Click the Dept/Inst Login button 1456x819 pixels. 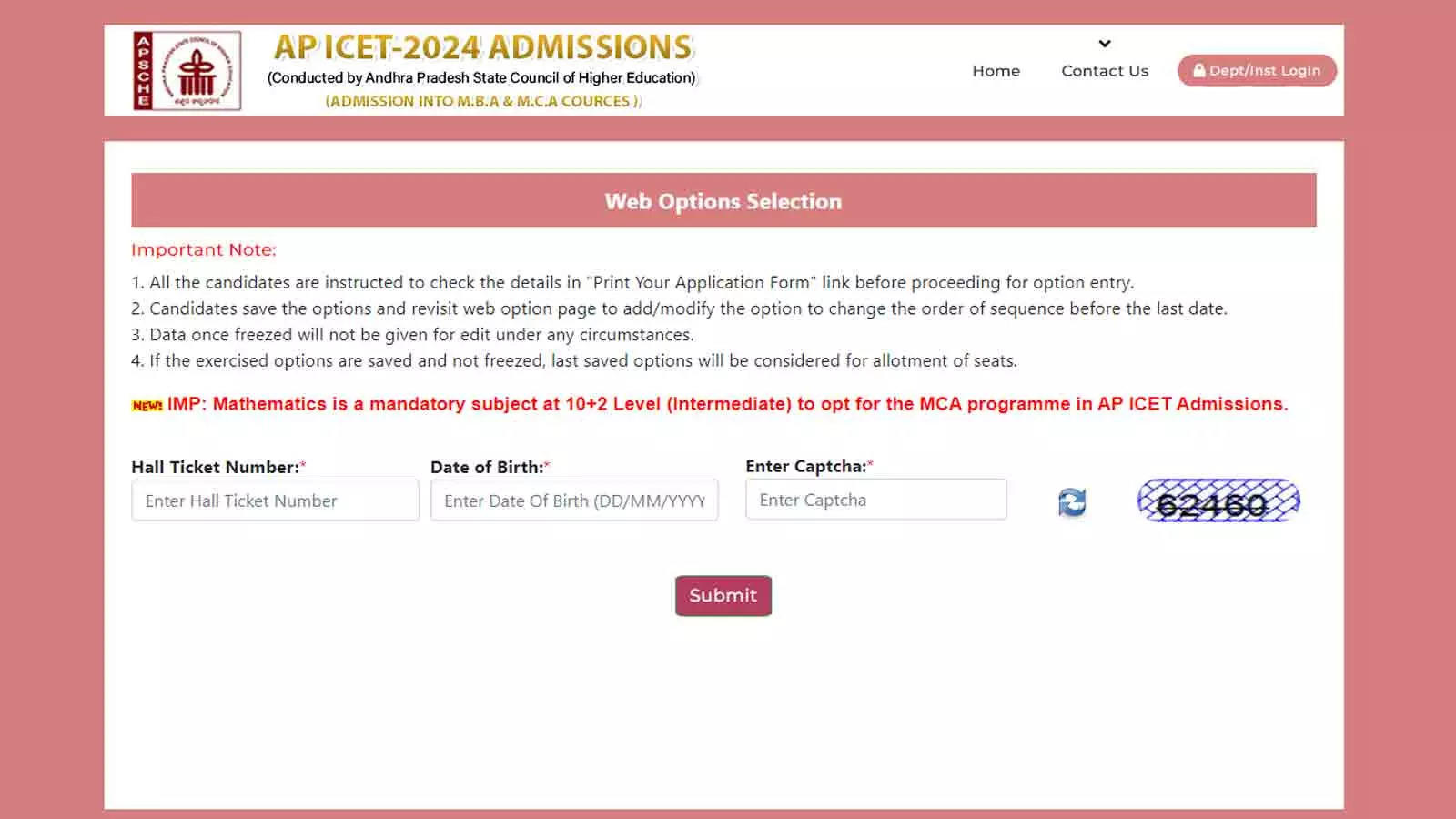tap(1257, 70)
